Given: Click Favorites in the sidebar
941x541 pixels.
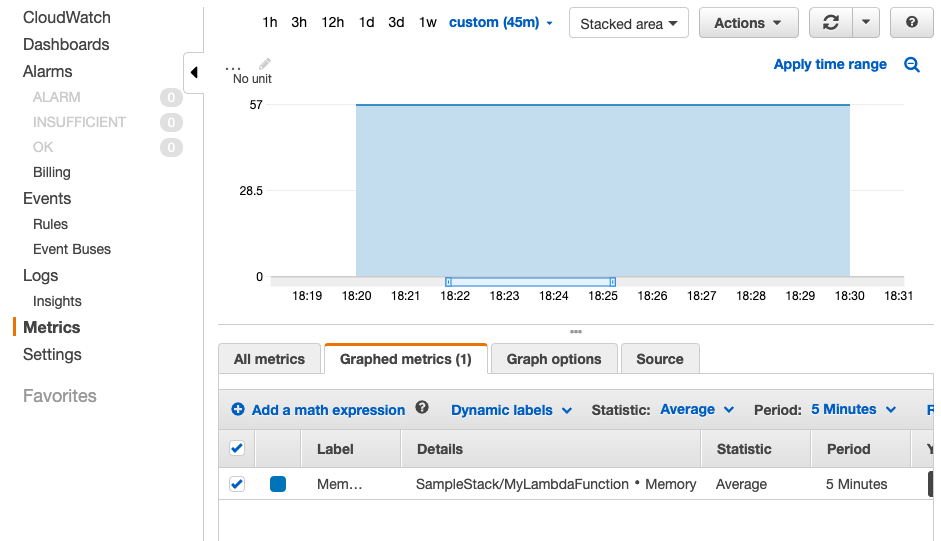Looking at the screenshot, I should tap(59, 396).
